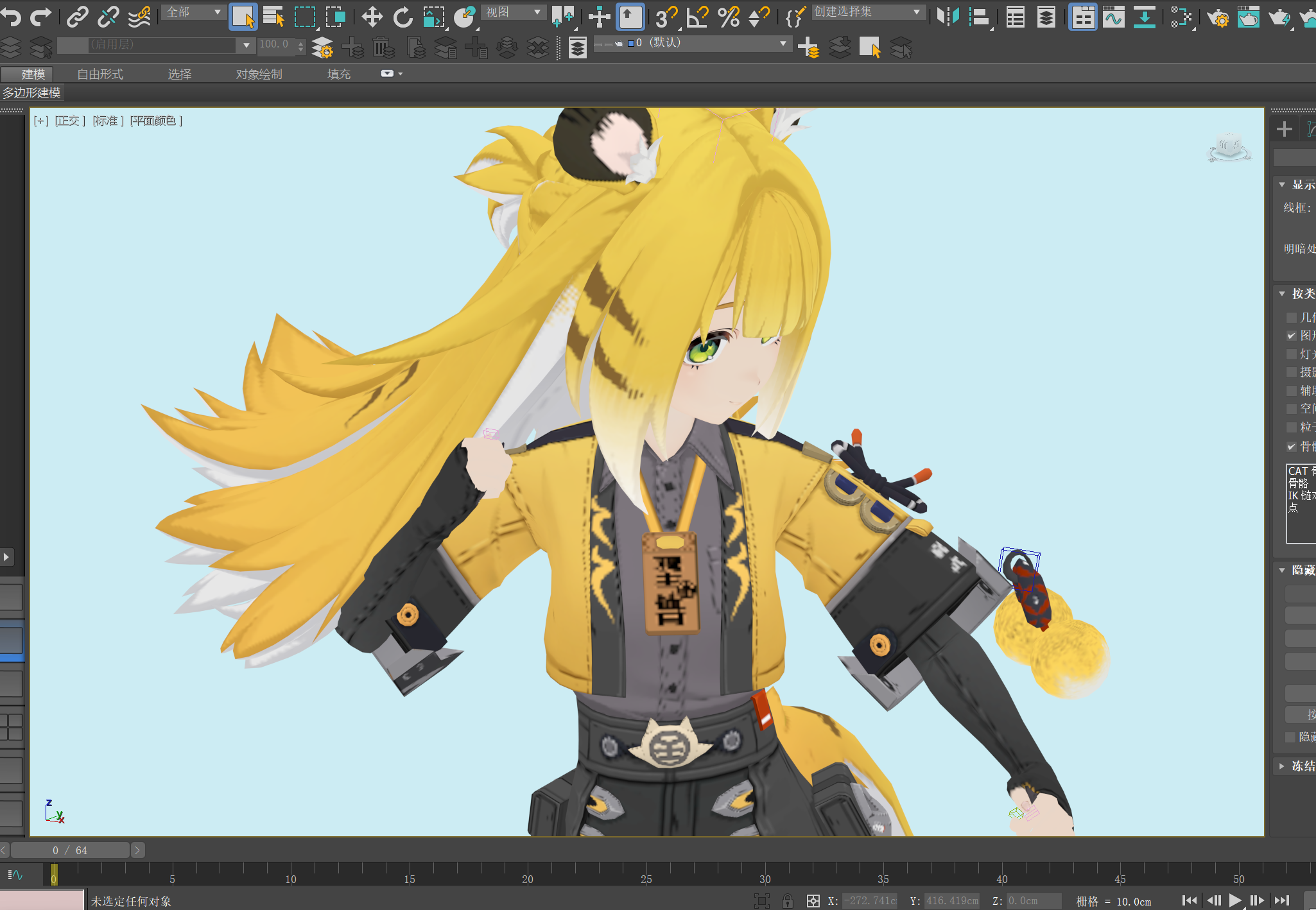Open the 对象绘制 ribbon tab
Screen dimensions: 1316x910
(x=259, y=74)
